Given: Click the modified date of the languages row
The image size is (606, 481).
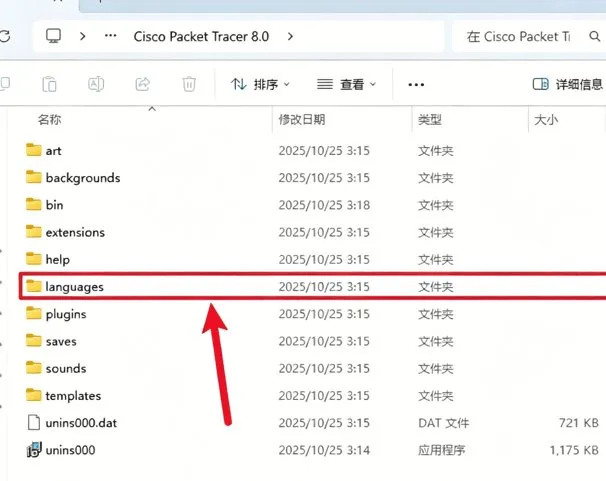Looking at the screenshot, I should pyautogui.click(x=324, y=287).
